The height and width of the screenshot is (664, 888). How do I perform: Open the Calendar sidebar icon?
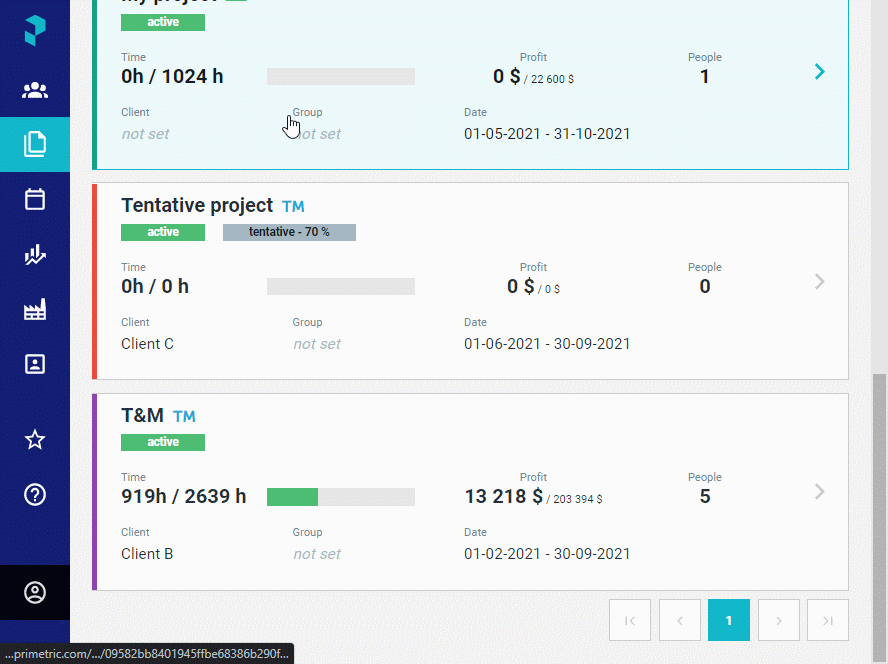pos(35,199)
